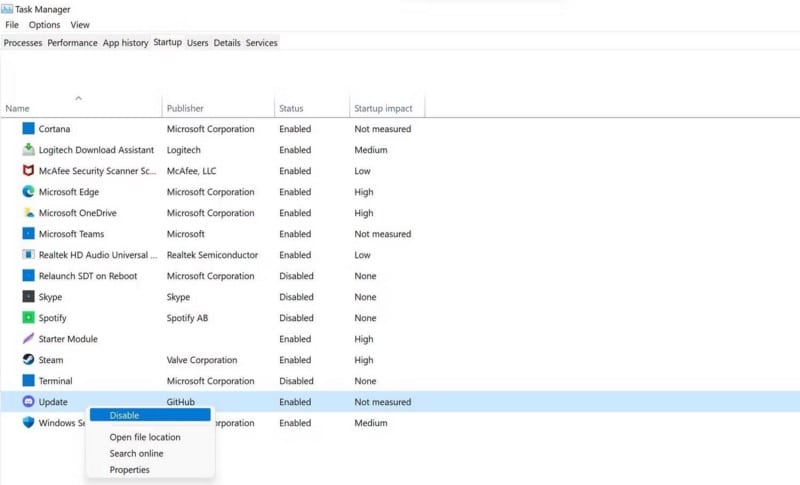Click the Steam icon
Image resolution: width=800 pixels, height=485 pixels.
(29, 360)
